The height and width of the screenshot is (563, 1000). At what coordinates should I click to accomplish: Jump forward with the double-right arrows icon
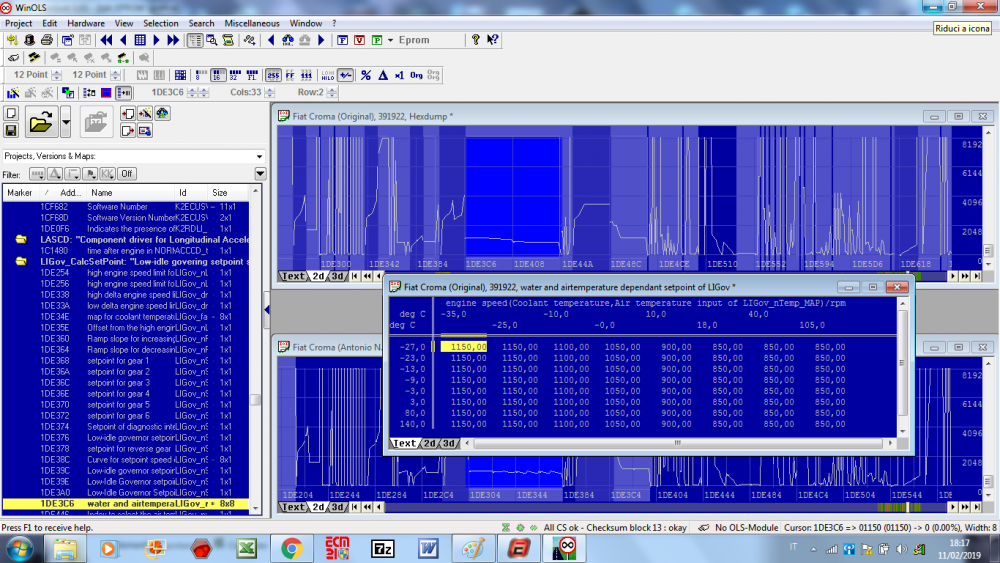pos(173,40)
